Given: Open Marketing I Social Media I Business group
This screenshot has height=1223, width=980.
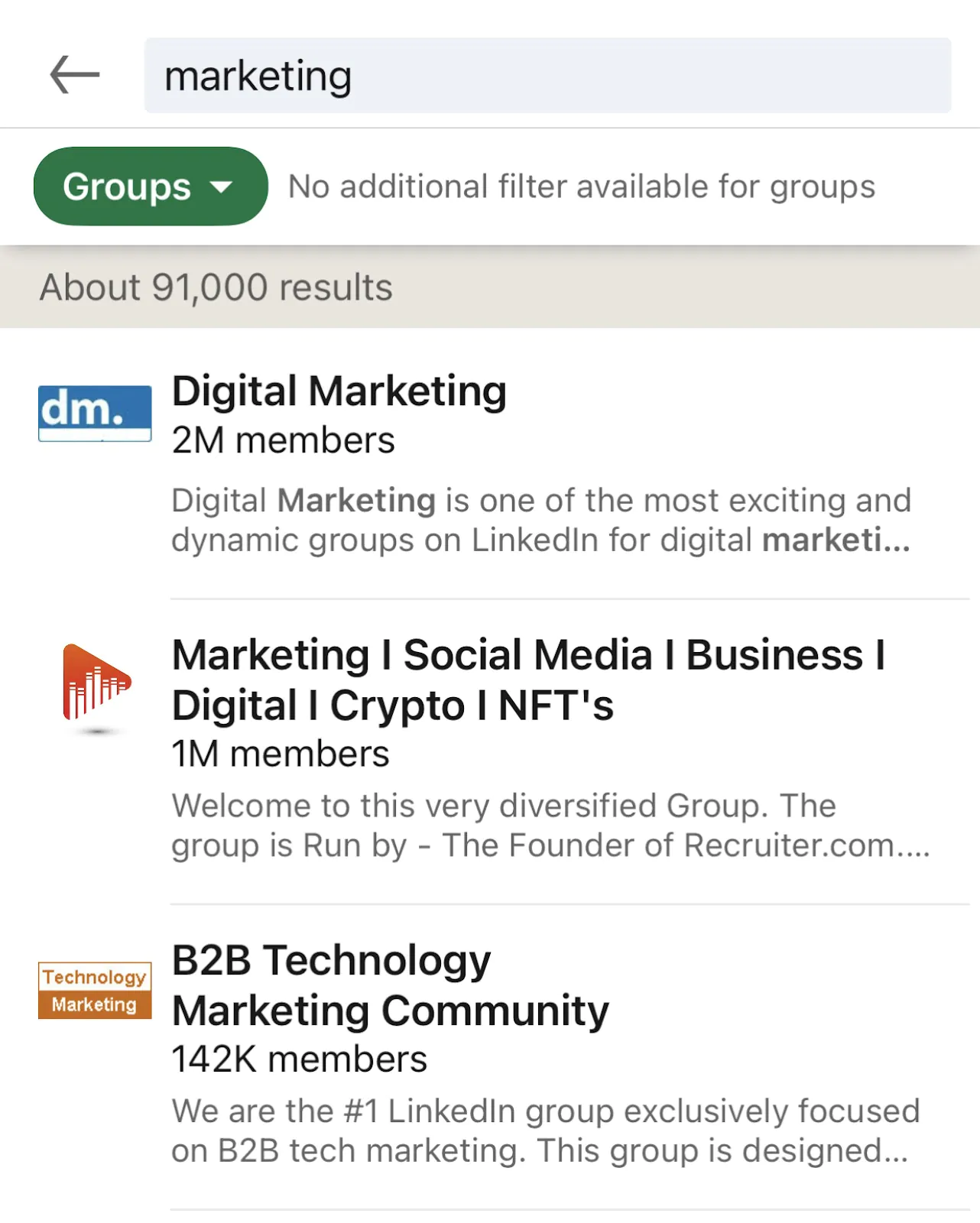Looking at the screenshot, I should click(529, 680).
